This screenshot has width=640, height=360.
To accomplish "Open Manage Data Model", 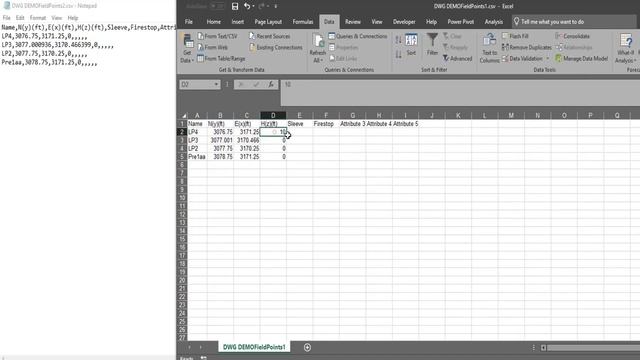I will tap(581, 59).
